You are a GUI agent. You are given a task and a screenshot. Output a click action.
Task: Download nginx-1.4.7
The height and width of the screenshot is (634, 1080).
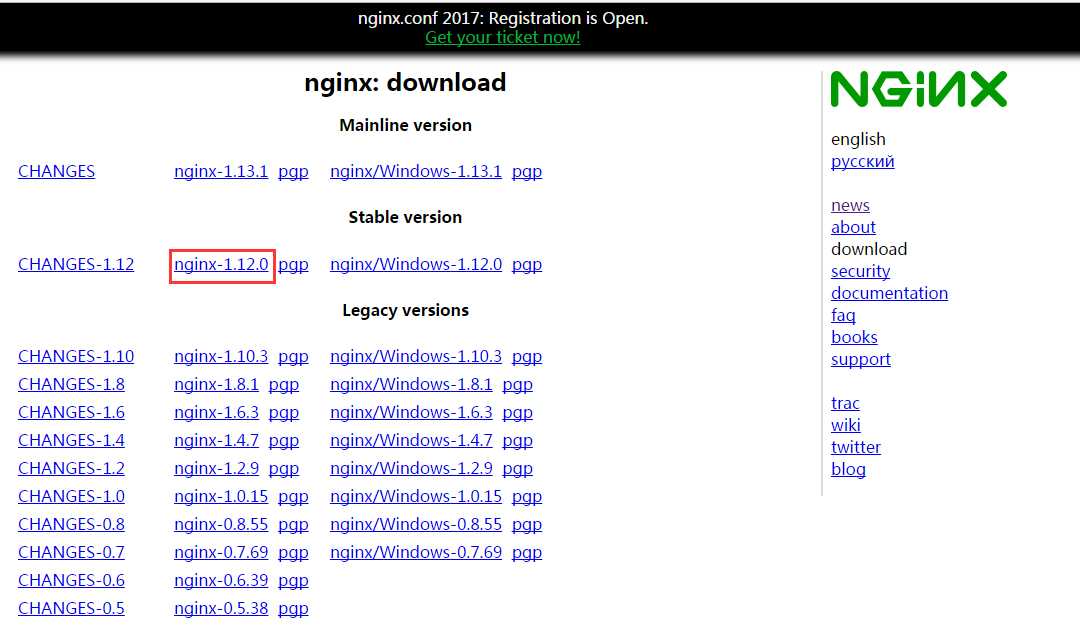[216, 440]
